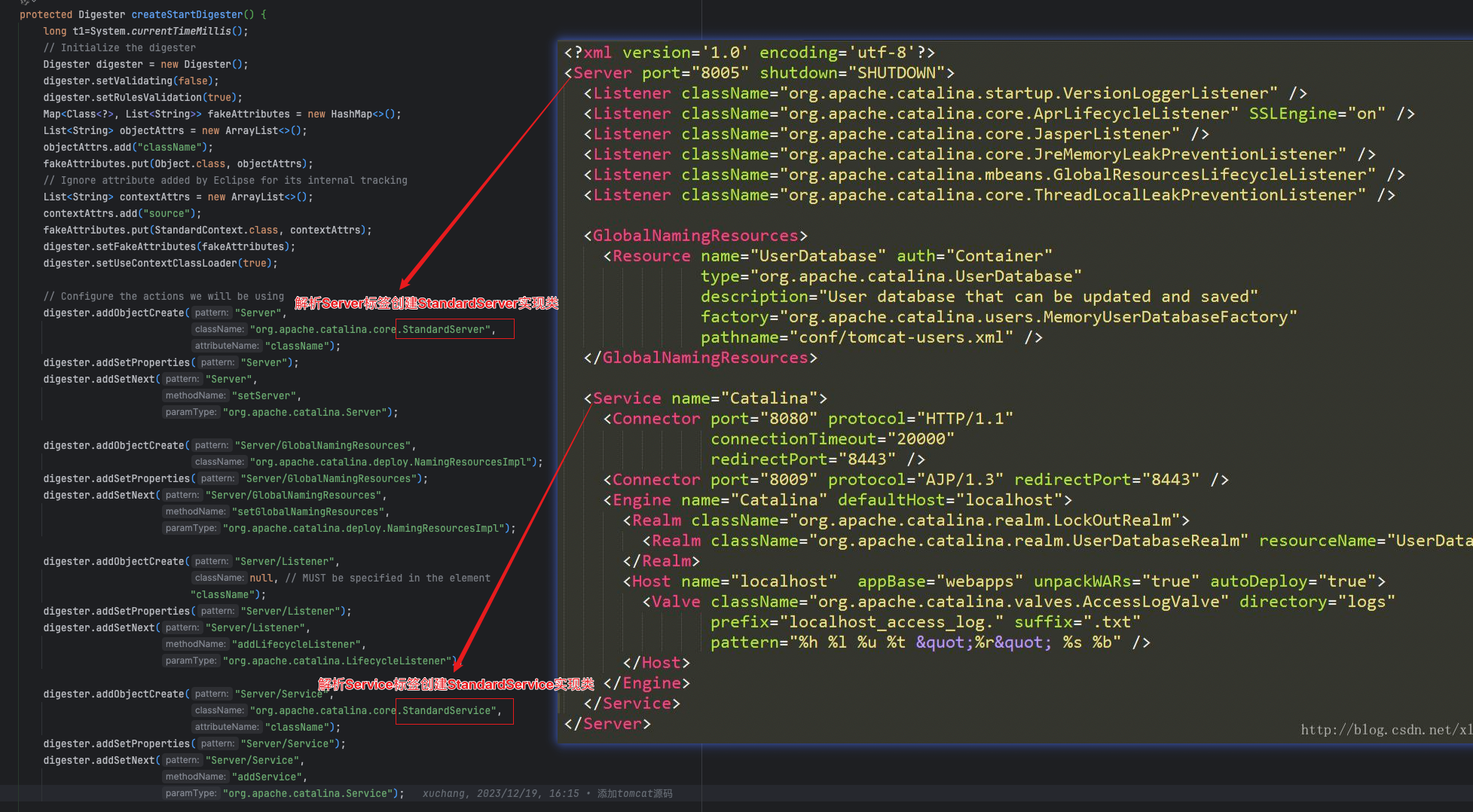Click the Host name="localhost" tag

point(1004,581)
